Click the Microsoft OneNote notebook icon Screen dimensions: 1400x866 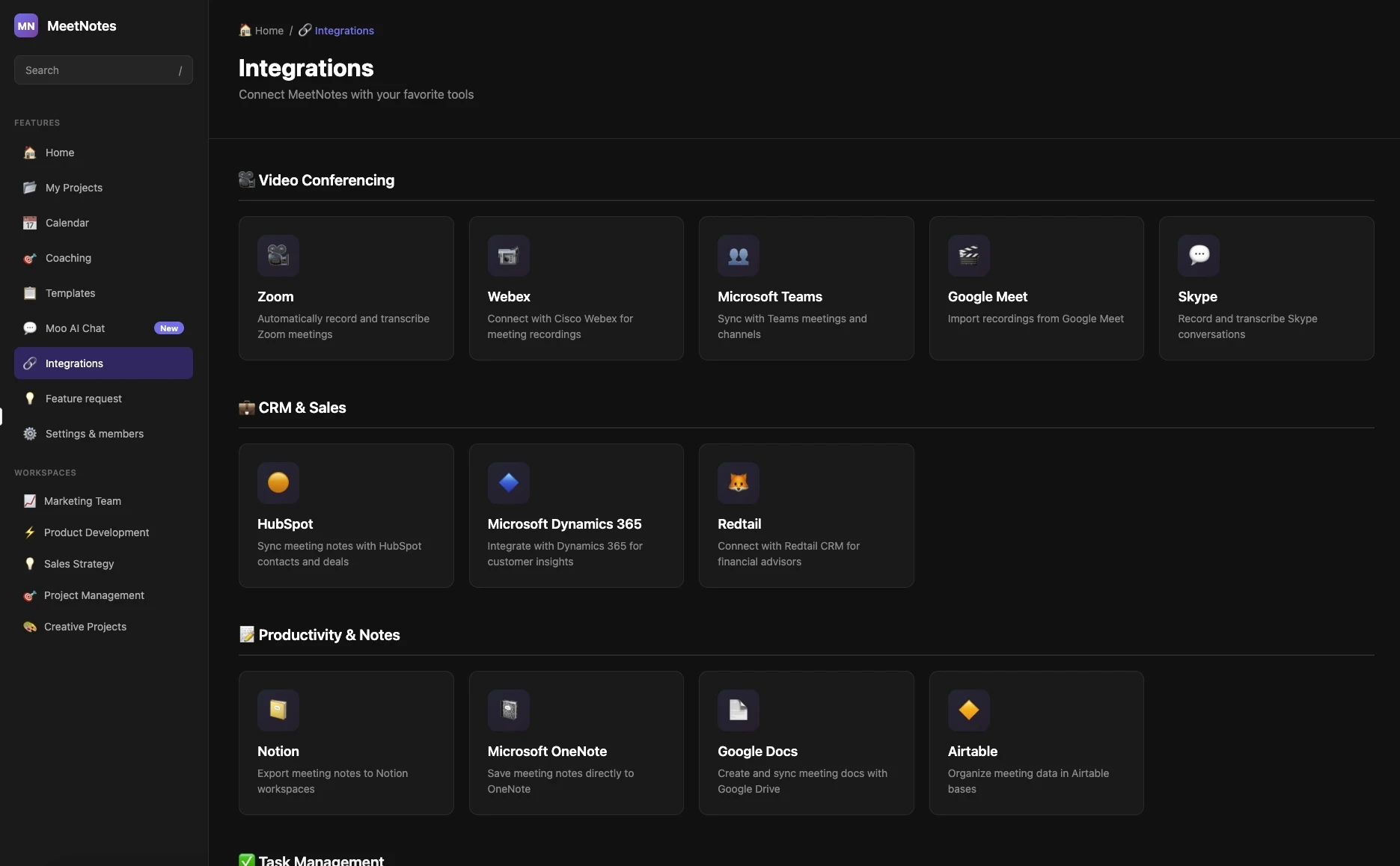pos(509,710)
